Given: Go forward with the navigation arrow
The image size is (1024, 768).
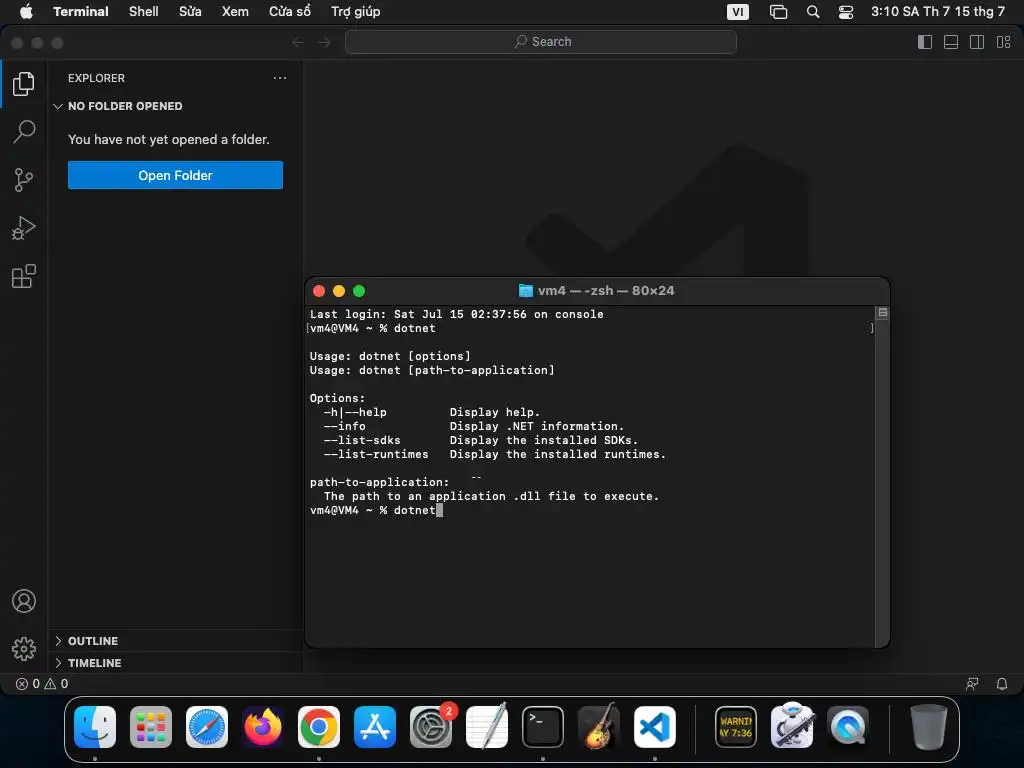Looking at the screenshot, I should pos(324,42).
